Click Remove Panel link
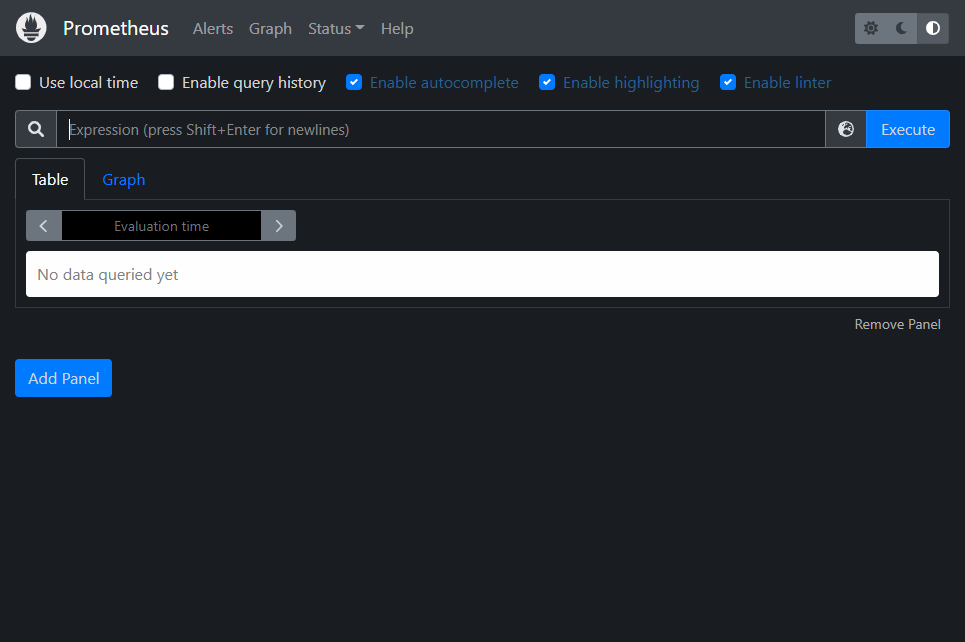 pos(897,324)
